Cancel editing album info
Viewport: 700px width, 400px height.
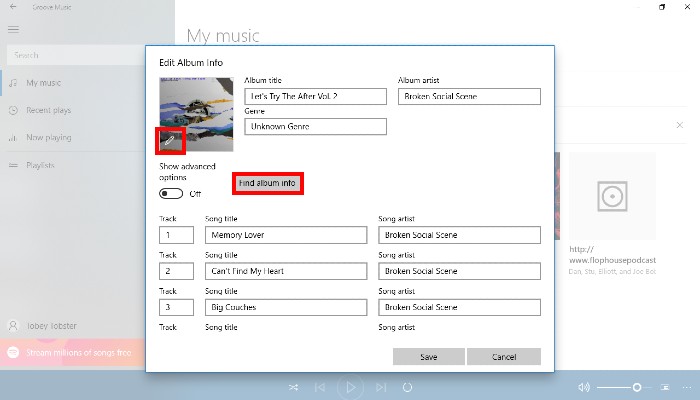coord(504,357)
